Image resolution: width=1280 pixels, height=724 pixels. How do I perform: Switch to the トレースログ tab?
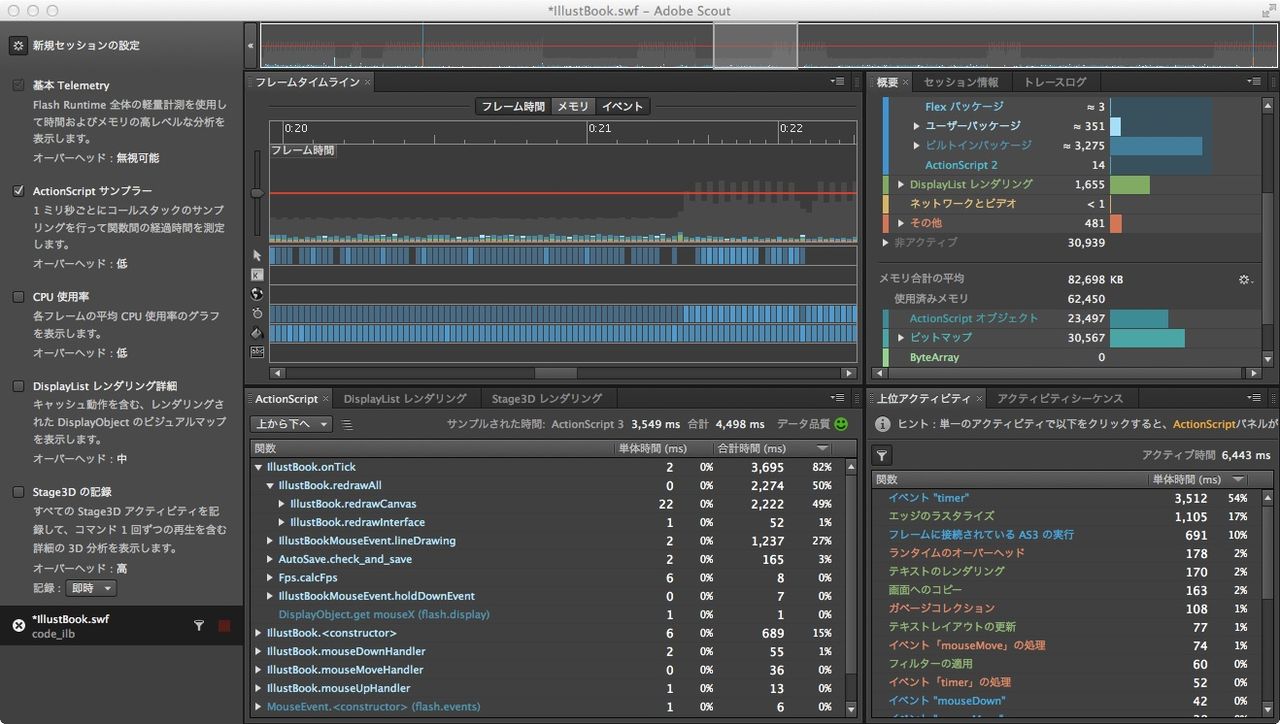[1055, 82]
